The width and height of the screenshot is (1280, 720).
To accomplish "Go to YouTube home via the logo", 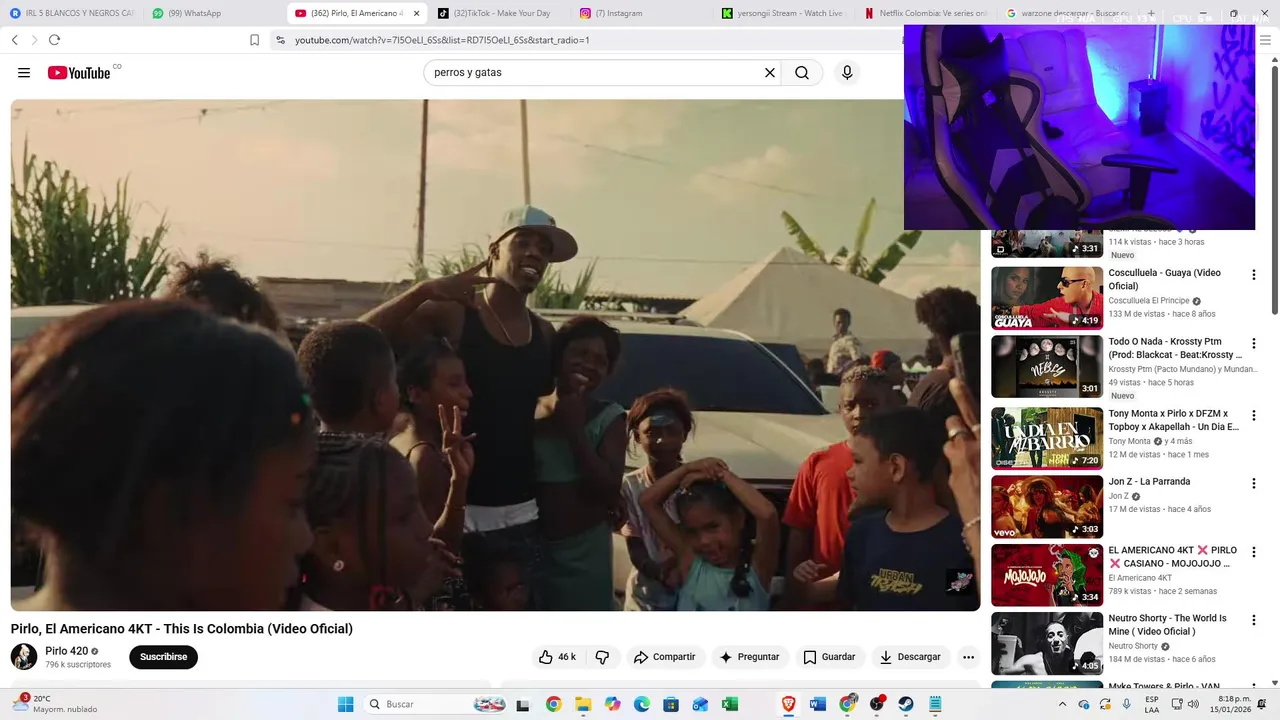I will click(x=79, y=73).
